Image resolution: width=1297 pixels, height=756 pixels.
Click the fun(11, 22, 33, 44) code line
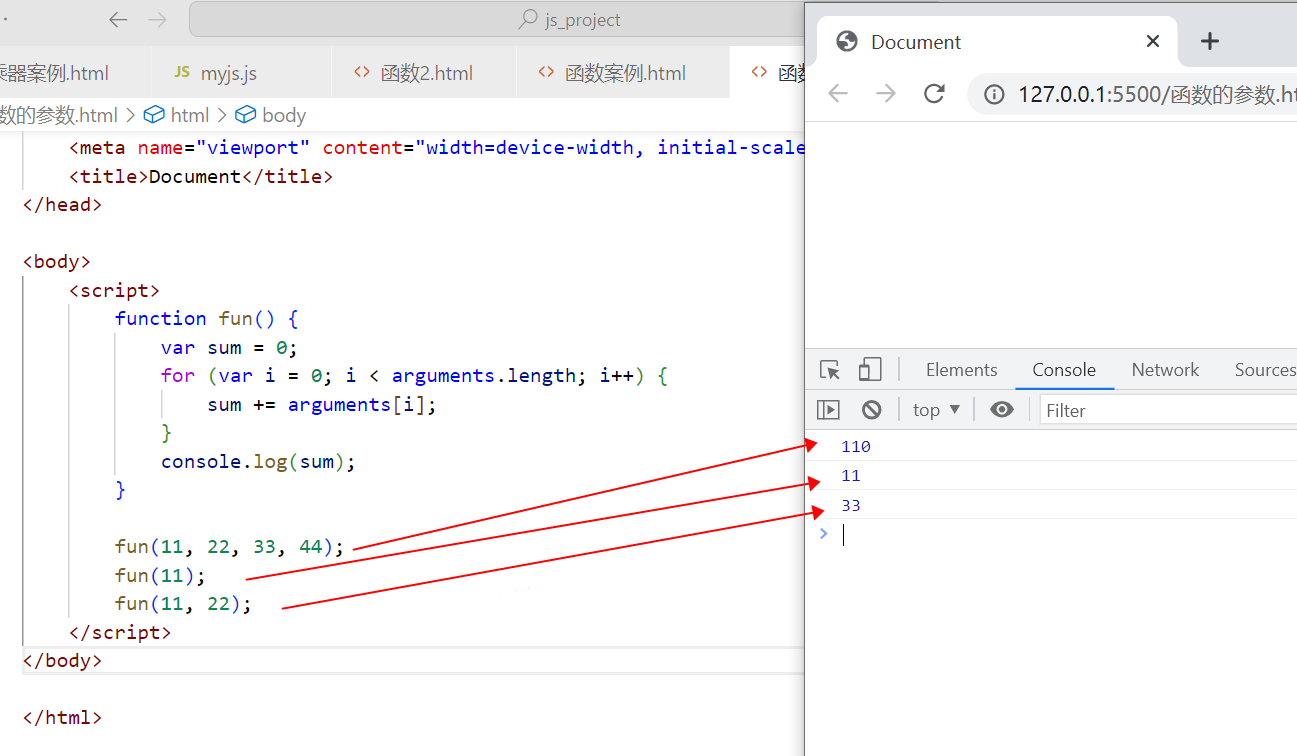point(229,547)
